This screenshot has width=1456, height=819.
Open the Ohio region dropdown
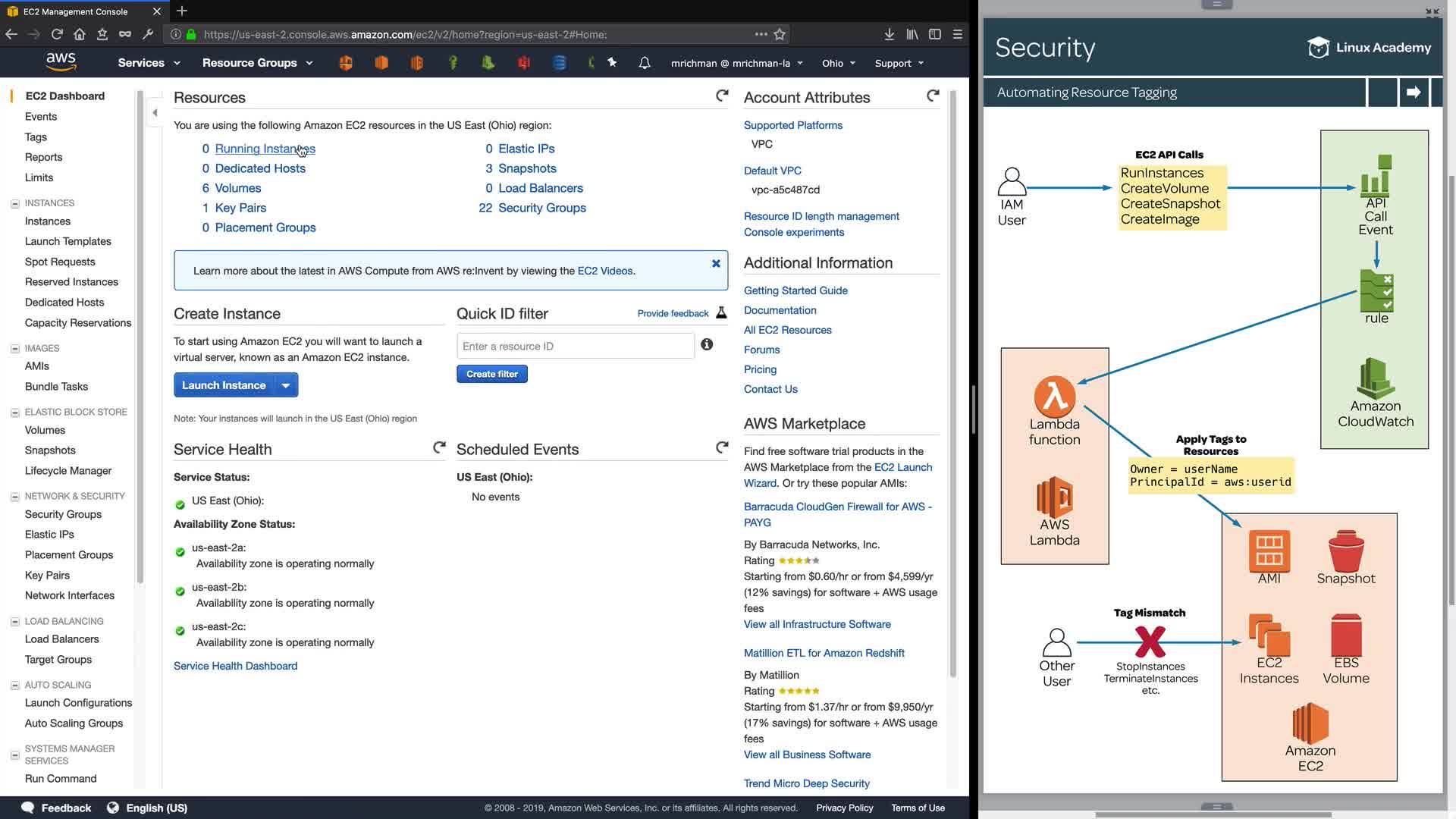(838, 63)
